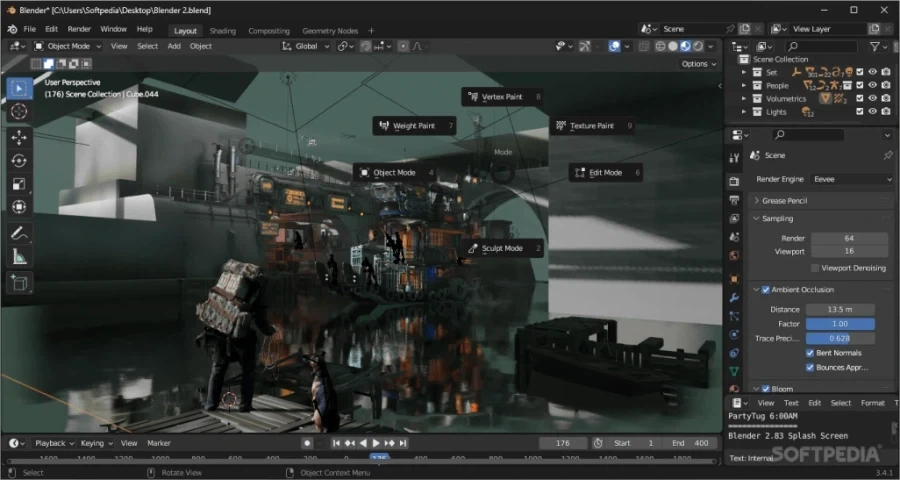
Task: Switch to material preview shading
Action: point(685,47)
